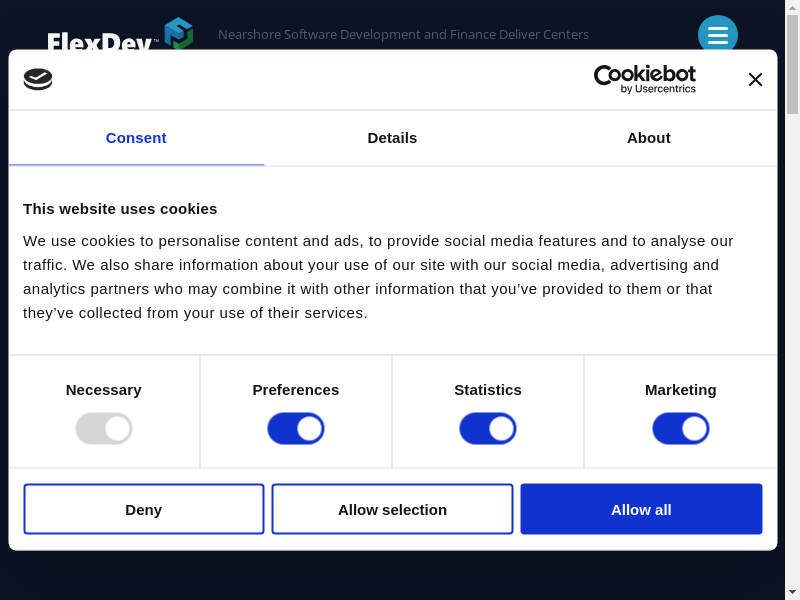Accept cookies with Allow all
The width and height of the screenshot is (800, 600).
point(641,510)
